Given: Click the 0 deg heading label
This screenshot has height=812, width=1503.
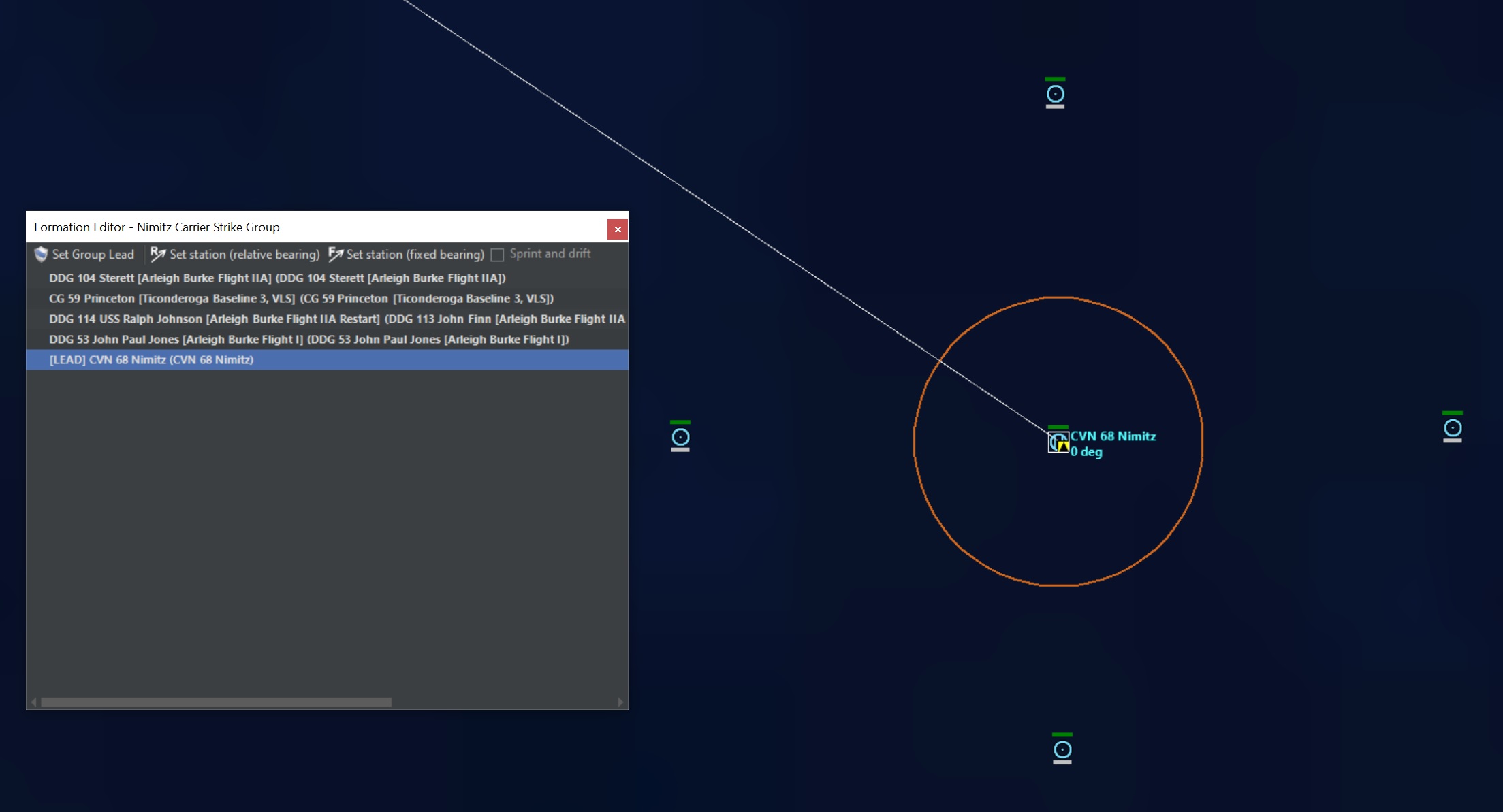Looking at the screenshot, I should (1086, 452).
